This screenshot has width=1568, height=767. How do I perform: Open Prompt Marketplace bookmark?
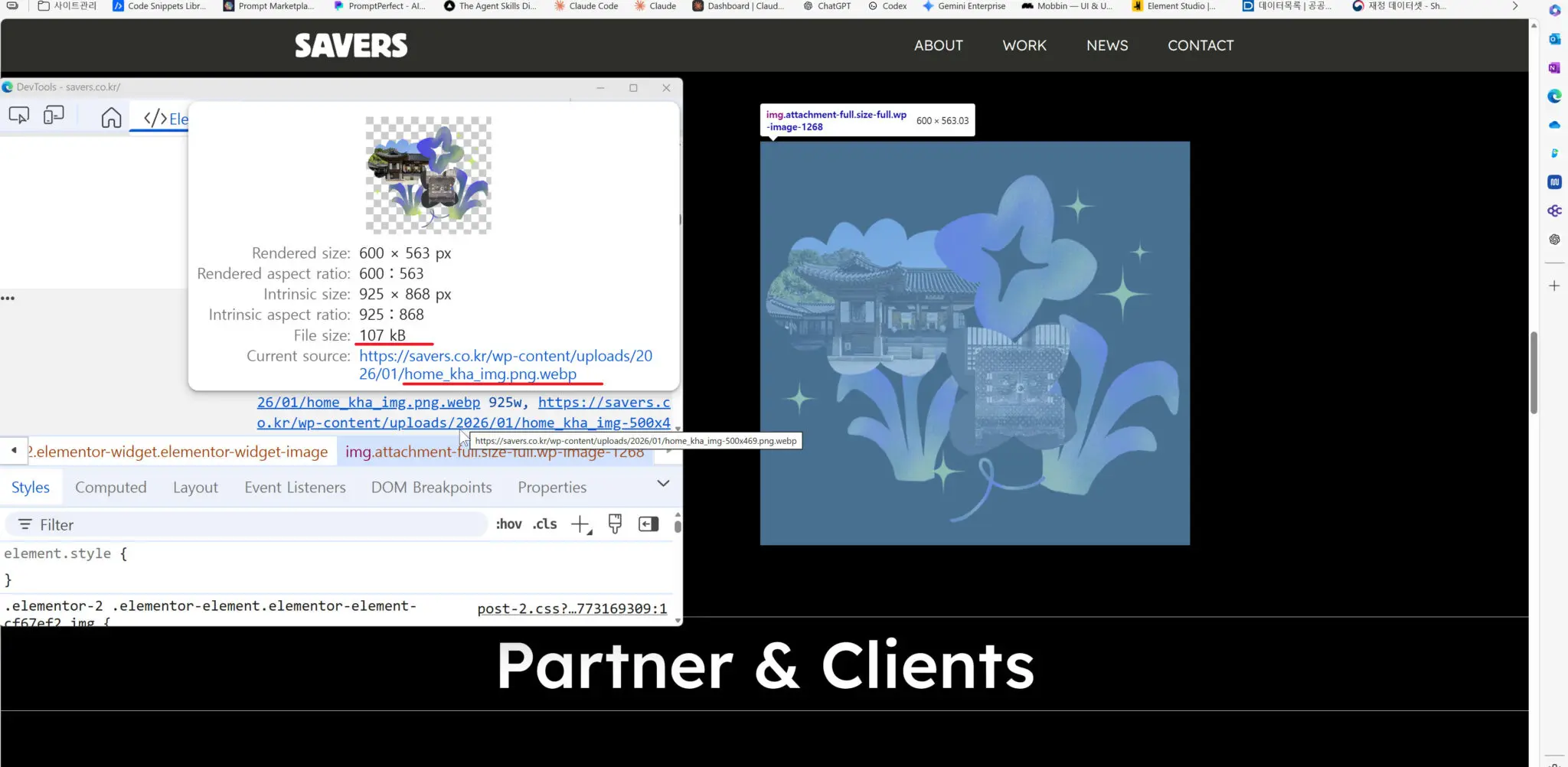(x=269, y=6)
